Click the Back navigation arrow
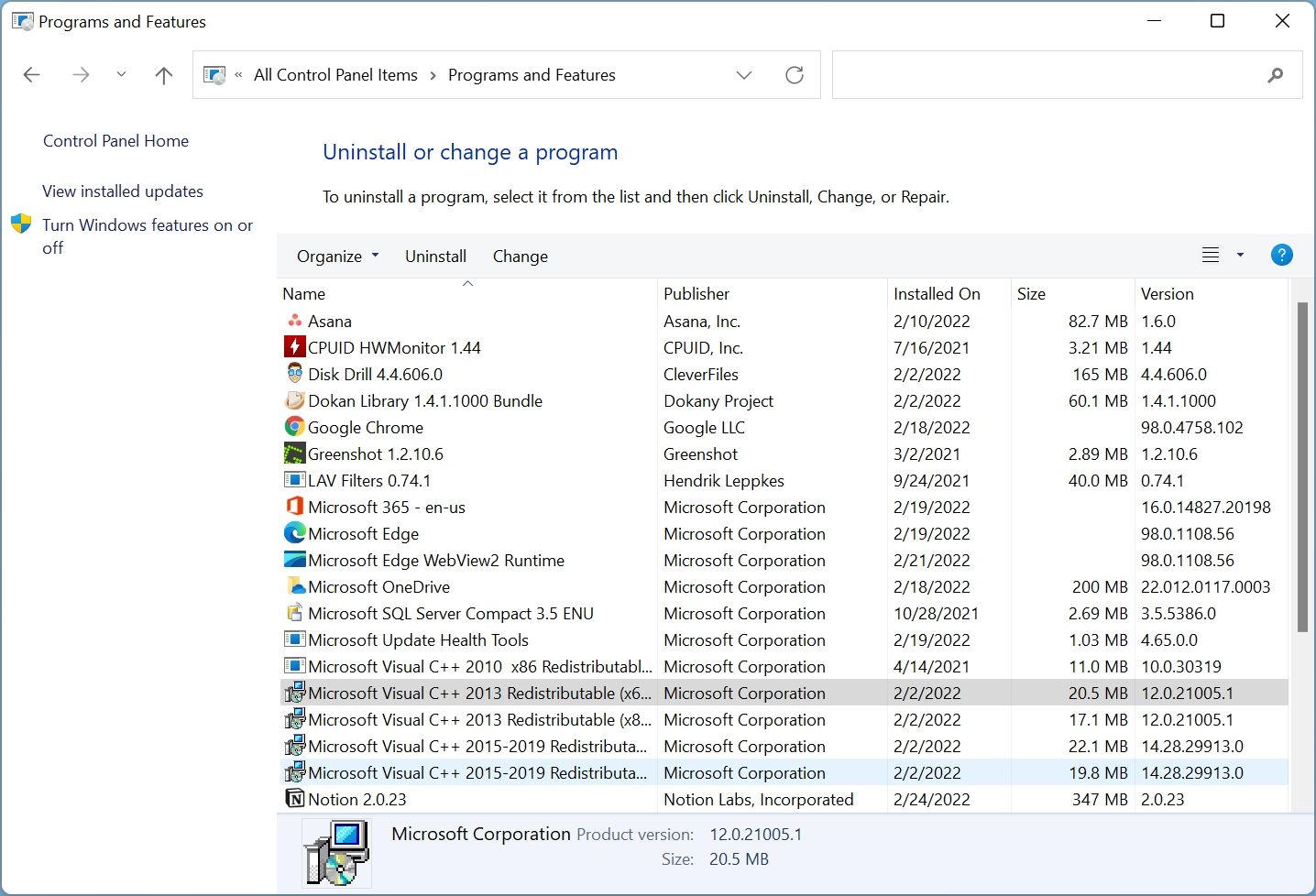 click(x=32, y=75)
